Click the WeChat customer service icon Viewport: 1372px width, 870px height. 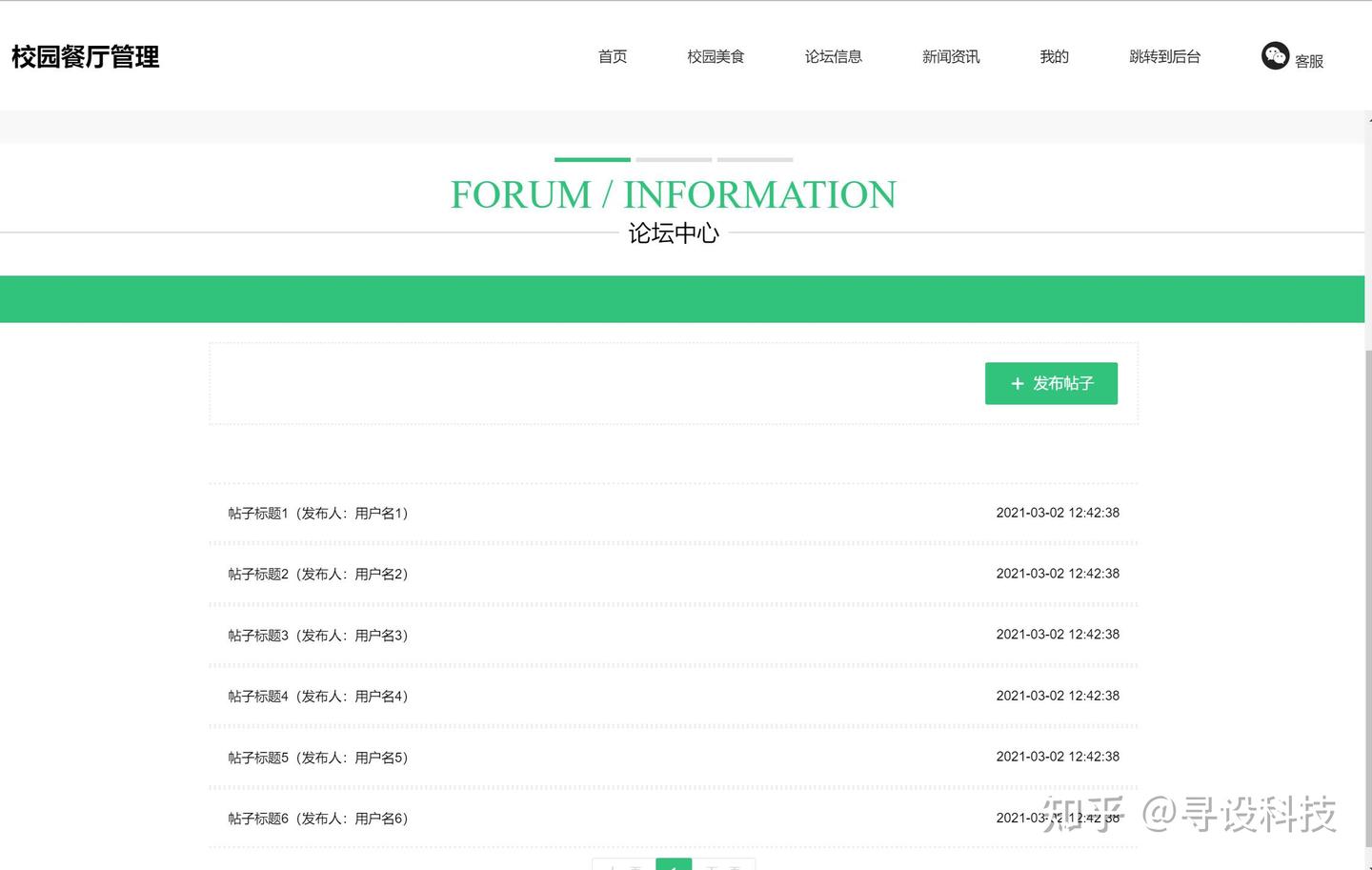coord(1276,56)
